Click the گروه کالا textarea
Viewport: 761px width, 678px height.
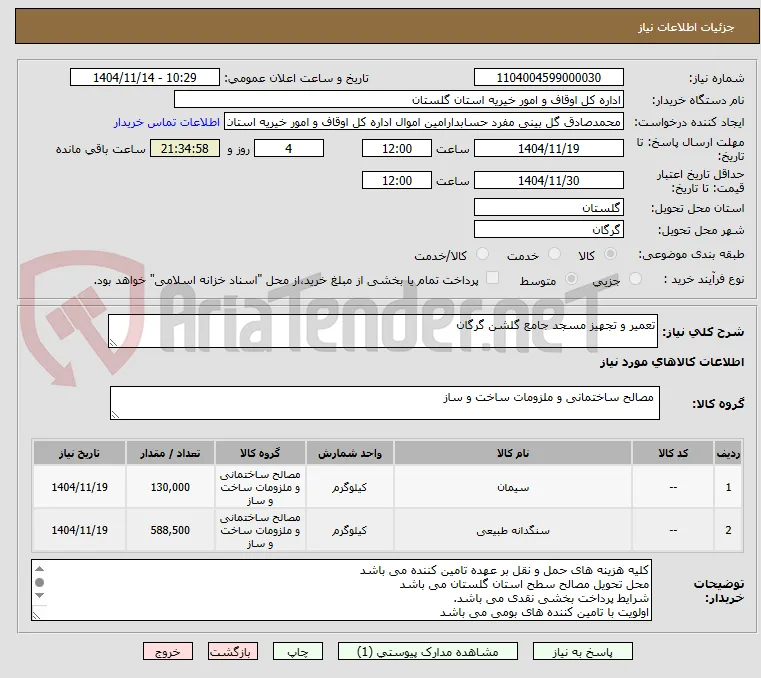point(384,403)
